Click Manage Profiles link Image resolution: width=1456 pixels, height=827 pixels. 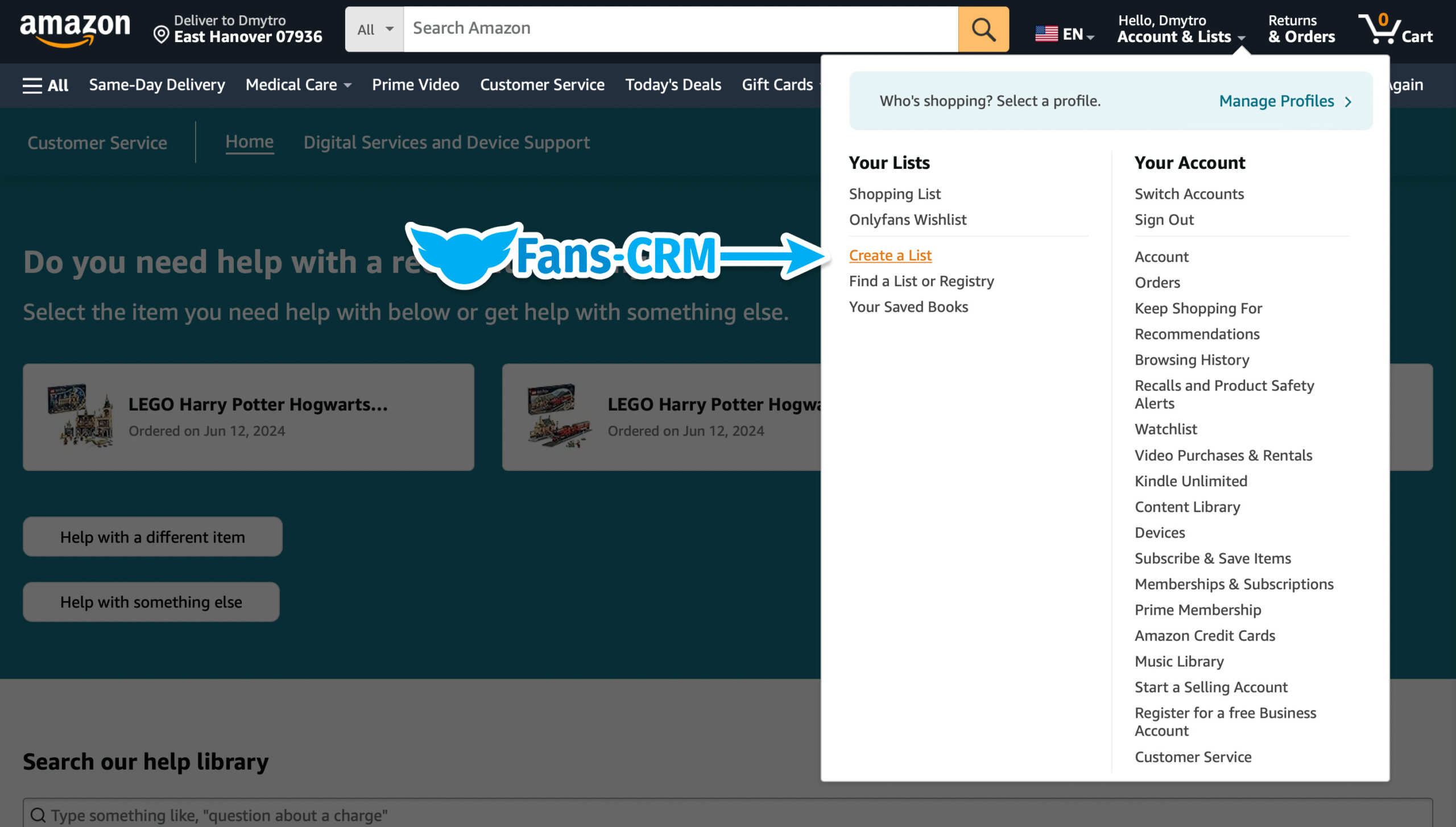1276,101
